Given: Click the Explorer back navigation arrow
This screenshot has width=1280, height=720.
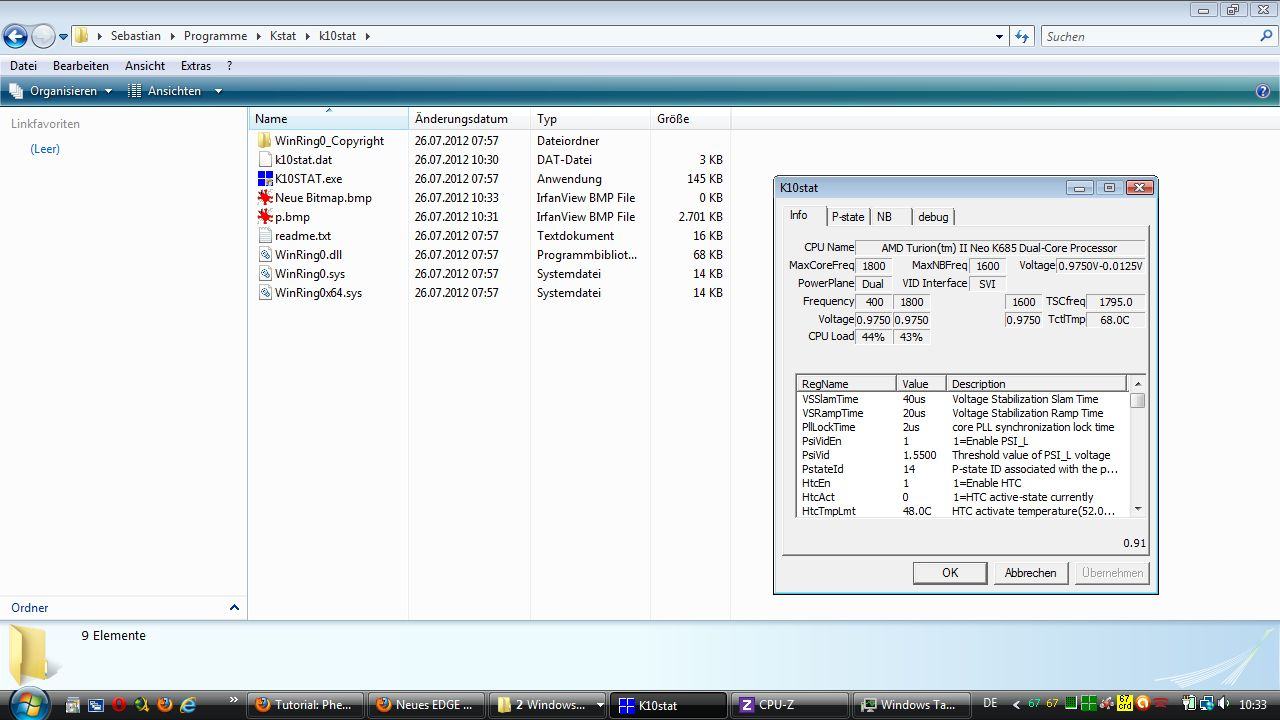Looking at the screenshot, I should 15,37.
